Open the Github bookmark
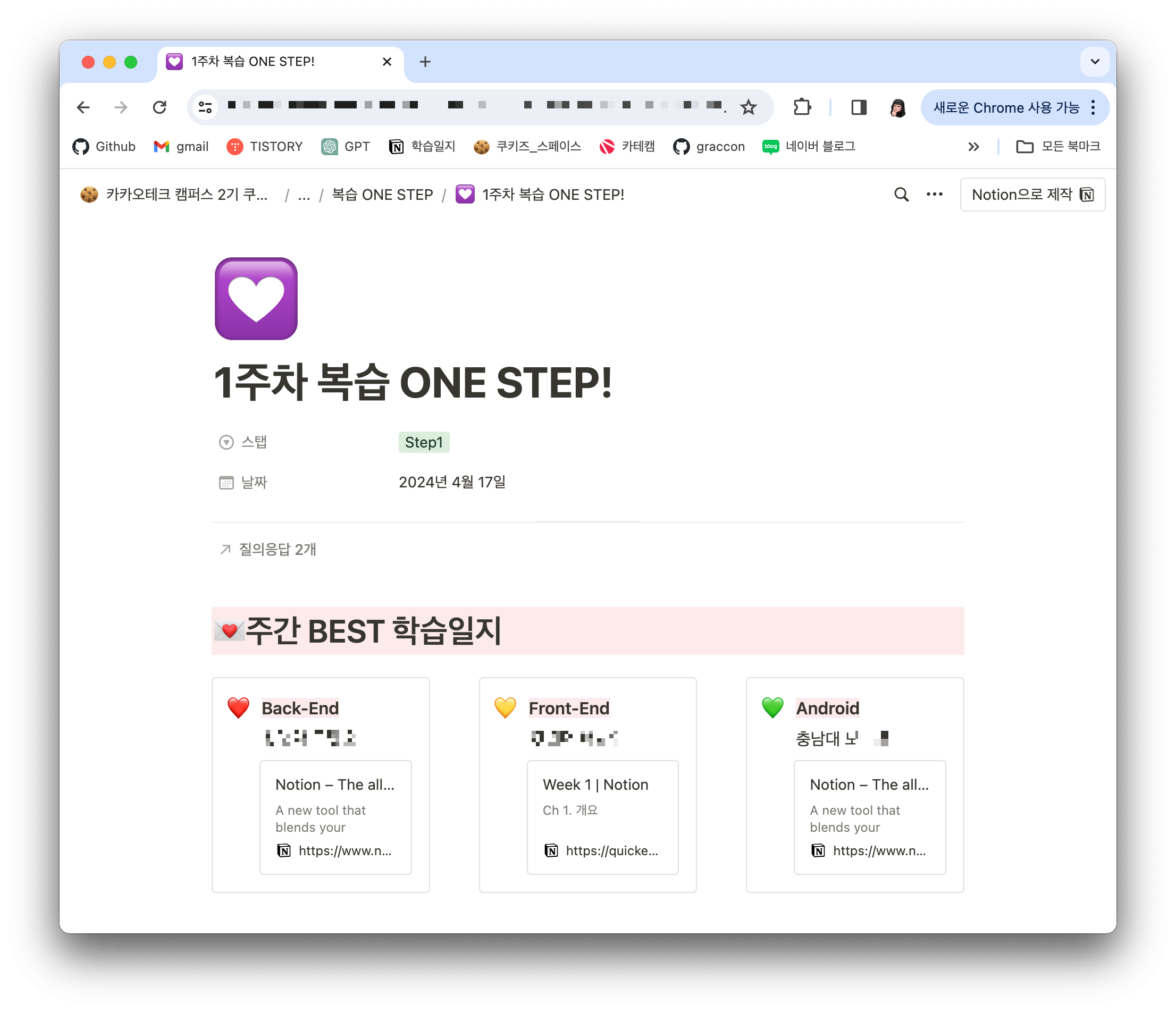1176x1012 pixels. pyautogui.click(x=104, y=147)
